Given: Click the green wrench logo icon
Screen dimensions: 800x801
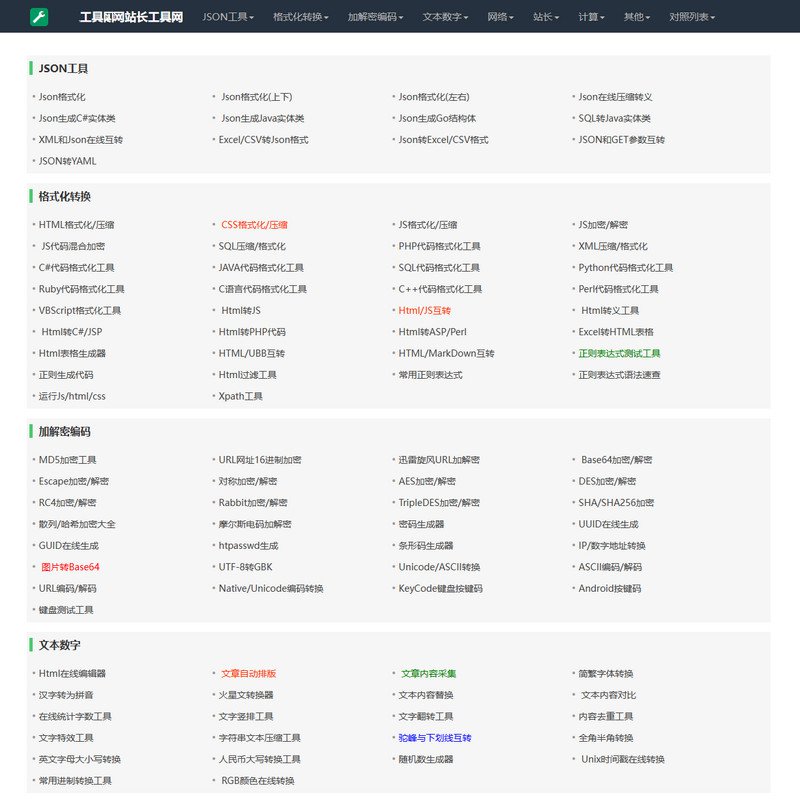Looking at the screenshot, I should [x=39, y=17].
